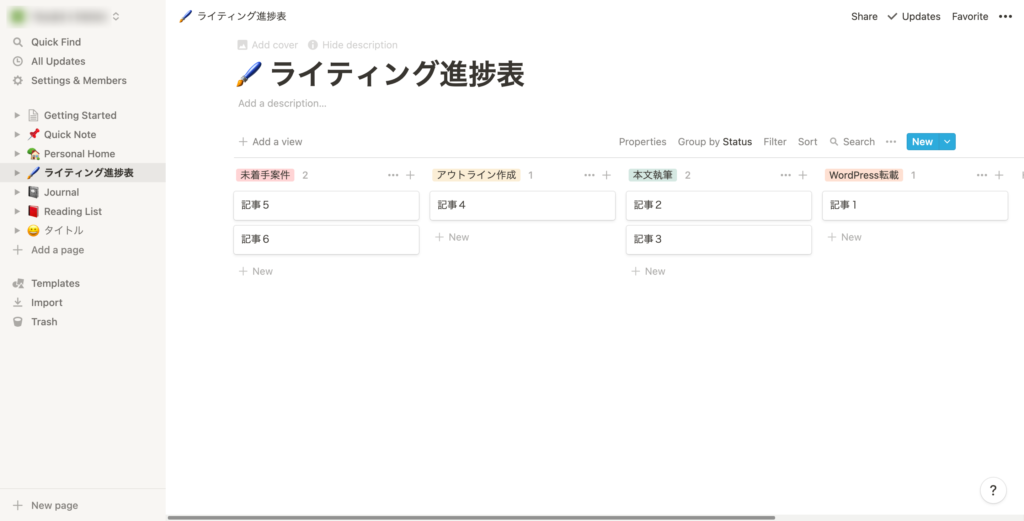Click Add a view
Image resolution: width=1024 pixels, height=521 pixels.
tap(270, 142)
